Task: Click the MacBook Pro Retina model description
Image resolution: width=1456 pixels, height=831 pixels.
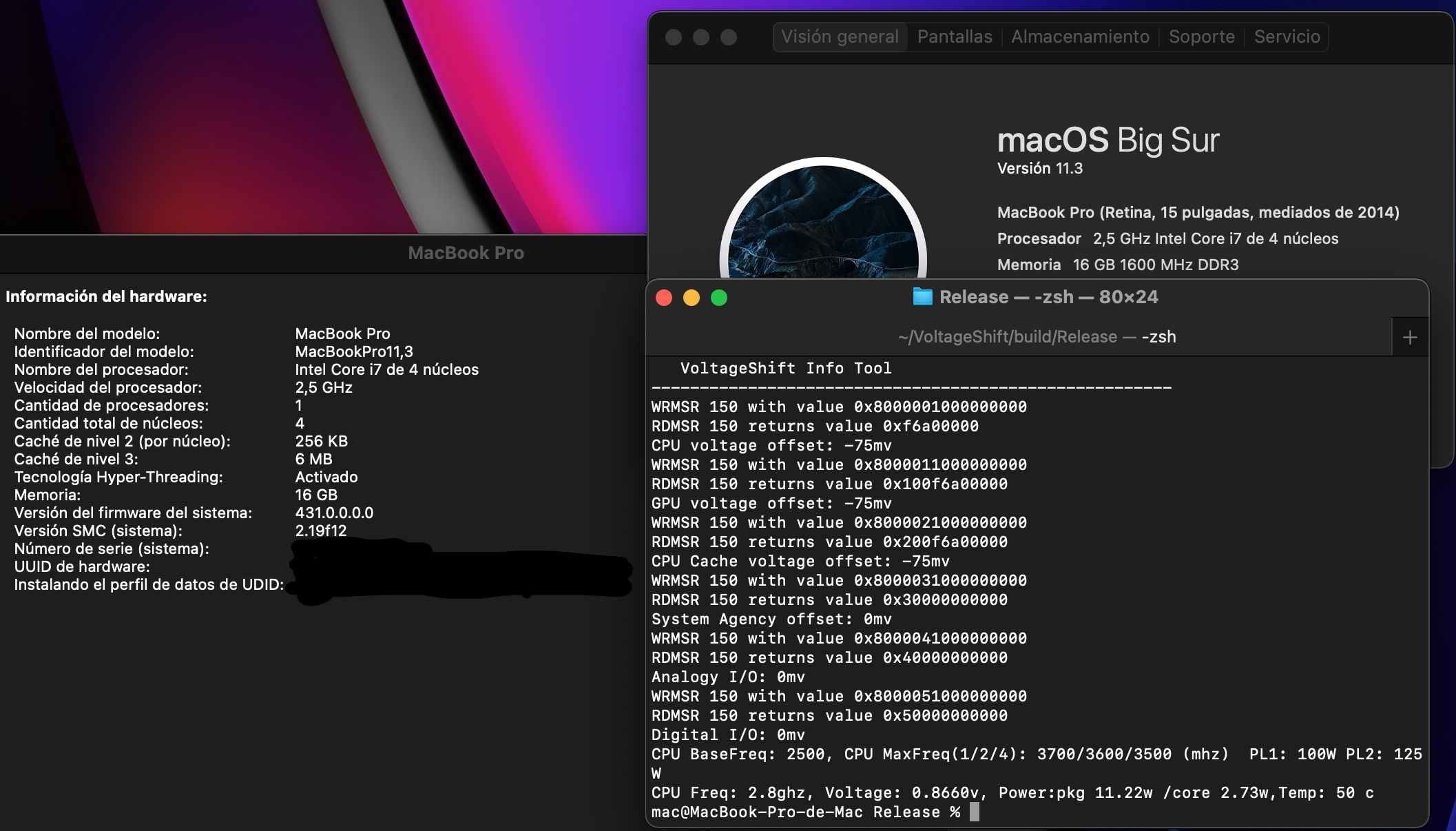Action: 1198,212
